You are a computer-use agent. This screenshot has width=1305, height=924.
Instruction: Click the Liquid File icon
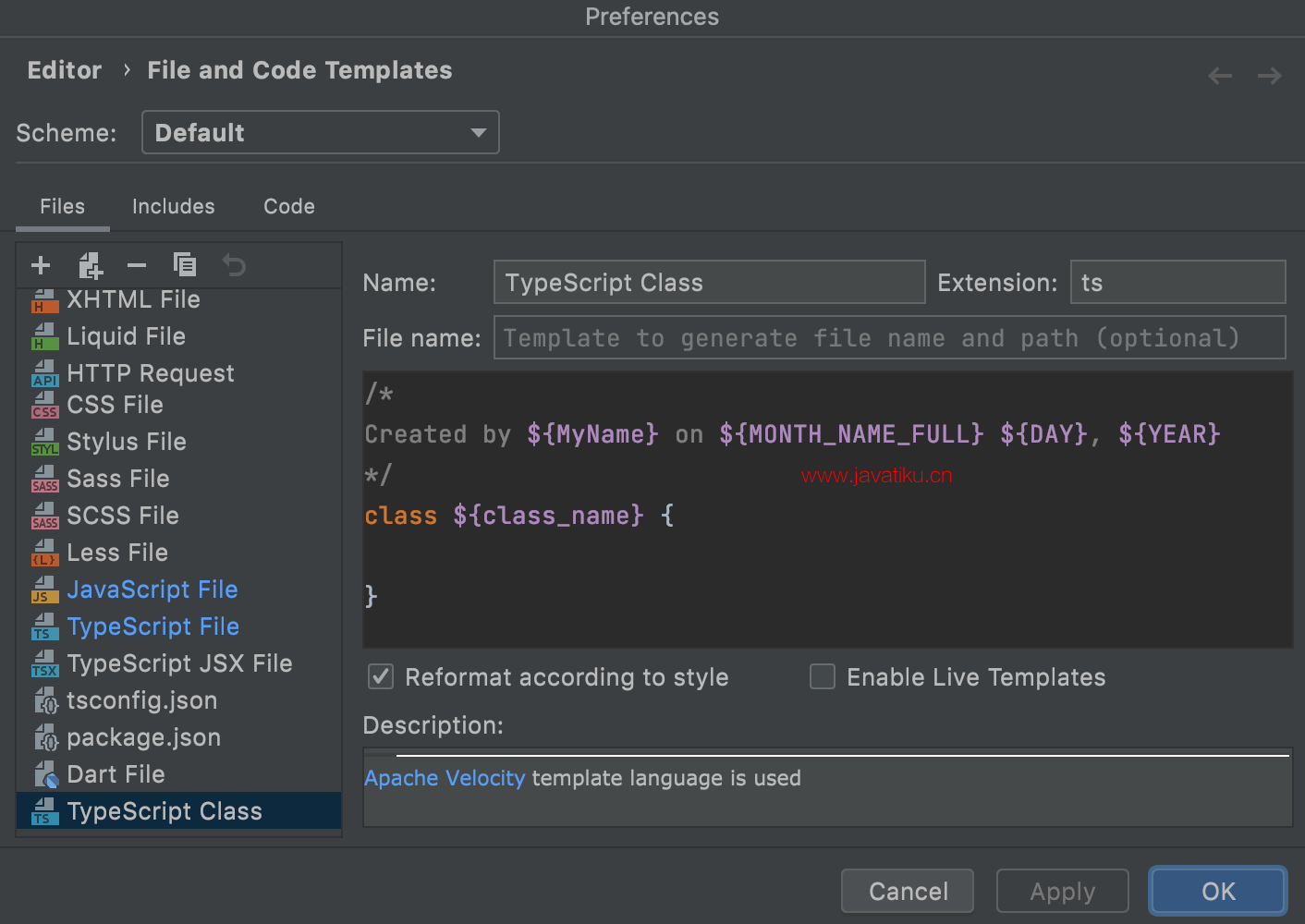click(44, 337)
